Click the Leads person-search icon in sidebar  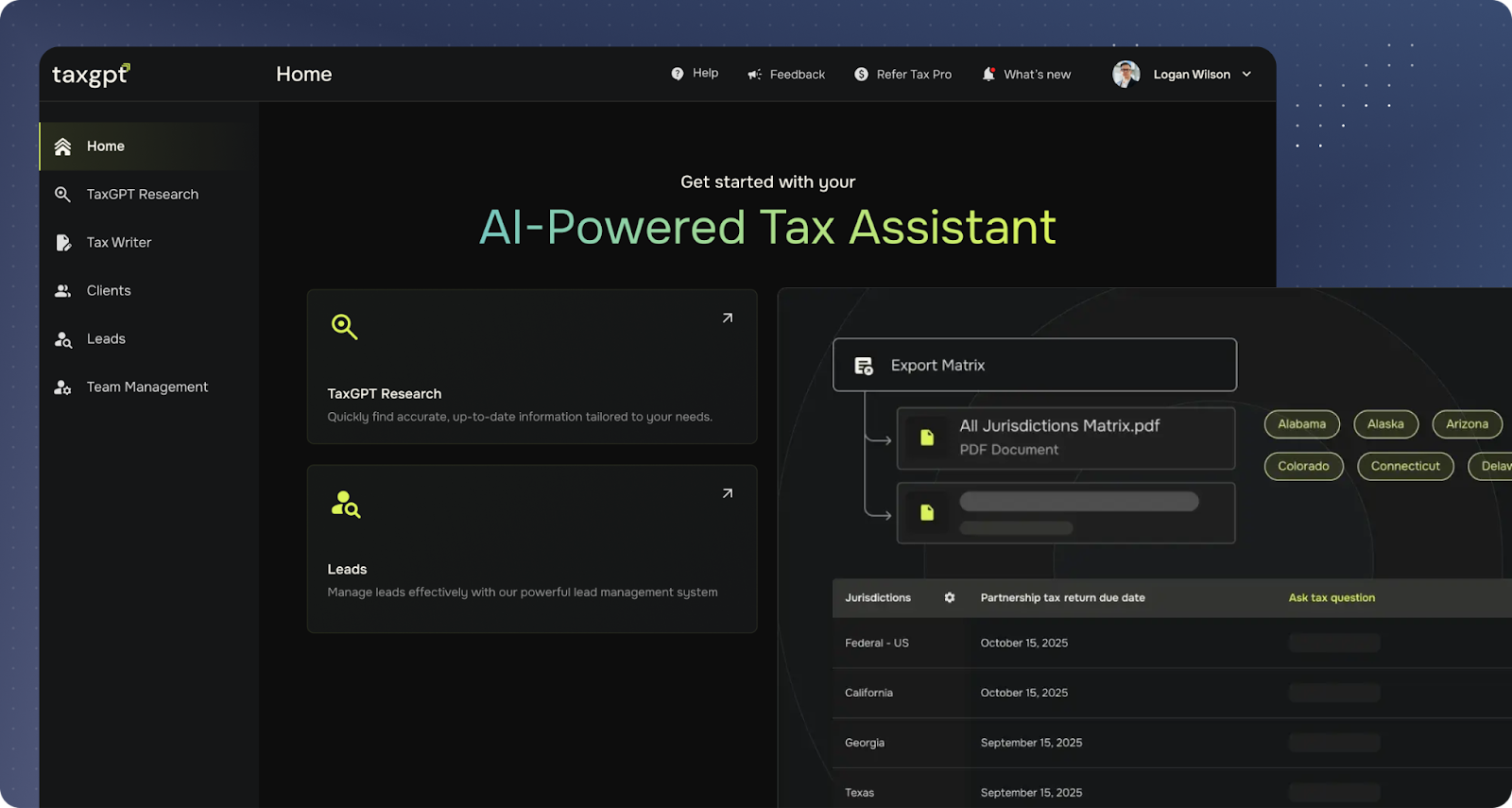click(63, 339)
